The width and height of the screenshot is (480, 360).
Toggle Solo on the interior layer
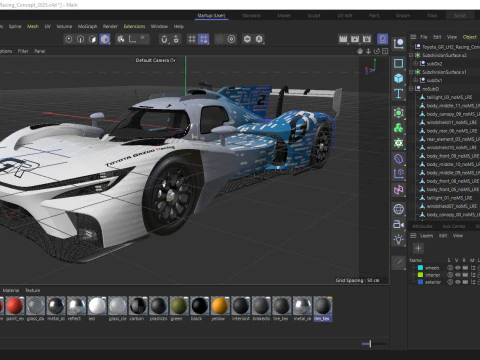(x=450, y=275)
